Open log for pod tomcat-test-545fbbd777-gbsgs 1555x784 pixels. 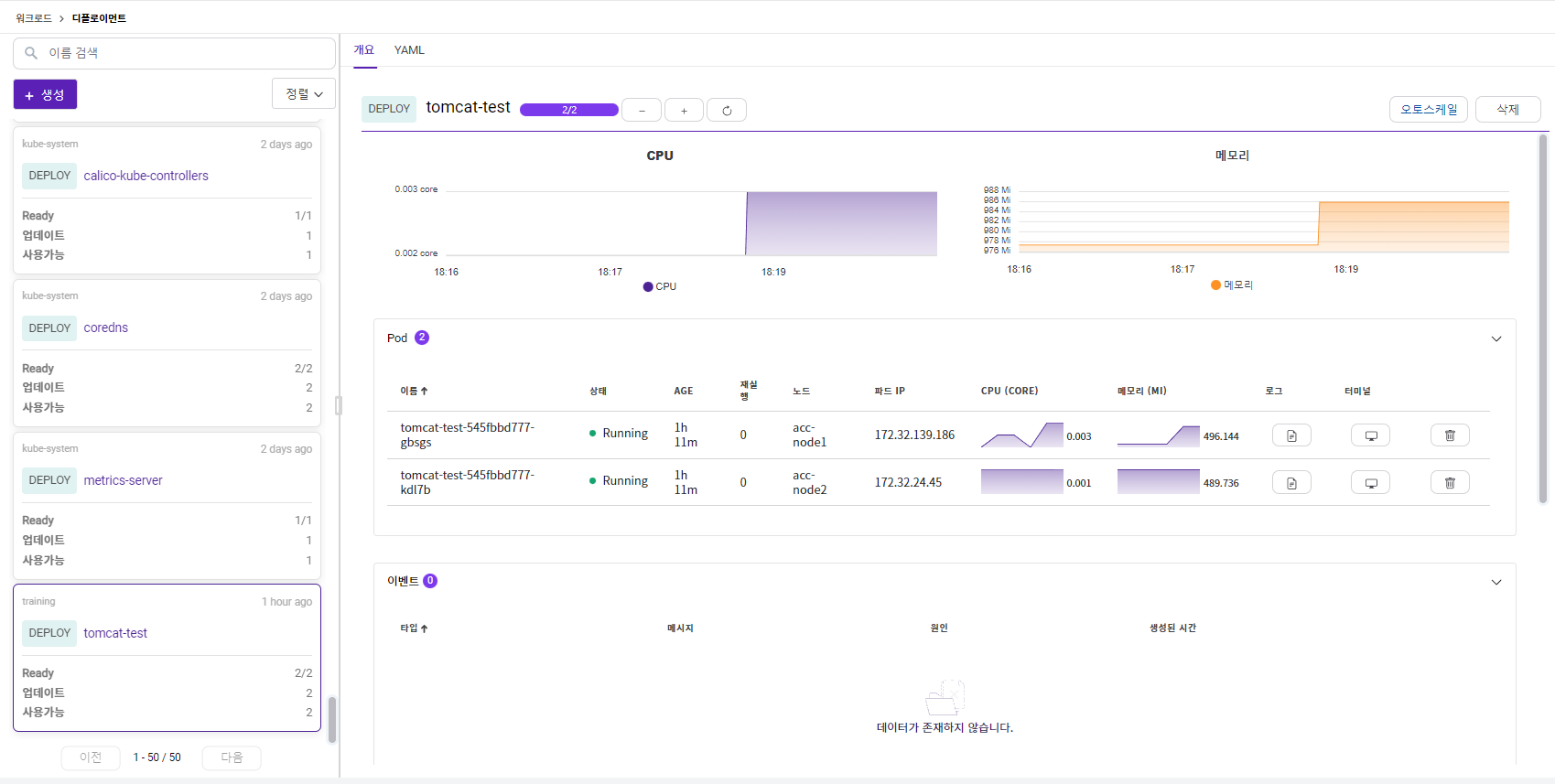tap(1291, 435)
